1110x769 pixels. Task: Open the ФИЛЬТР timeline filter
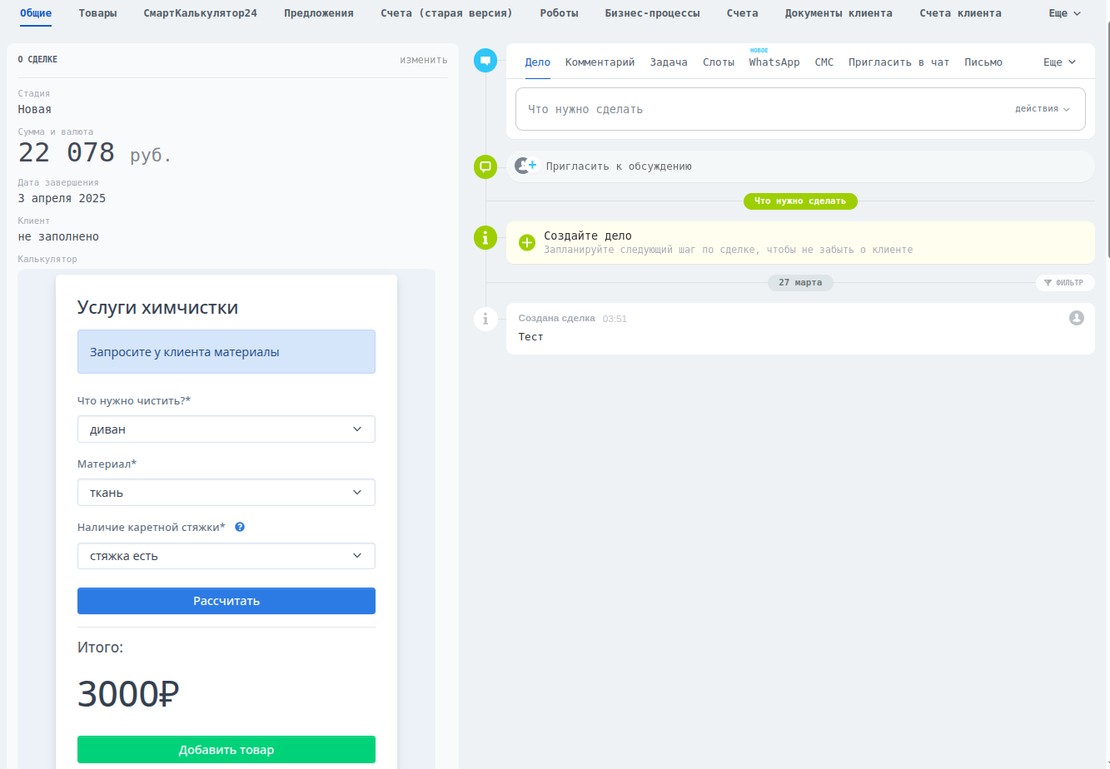1063,283
